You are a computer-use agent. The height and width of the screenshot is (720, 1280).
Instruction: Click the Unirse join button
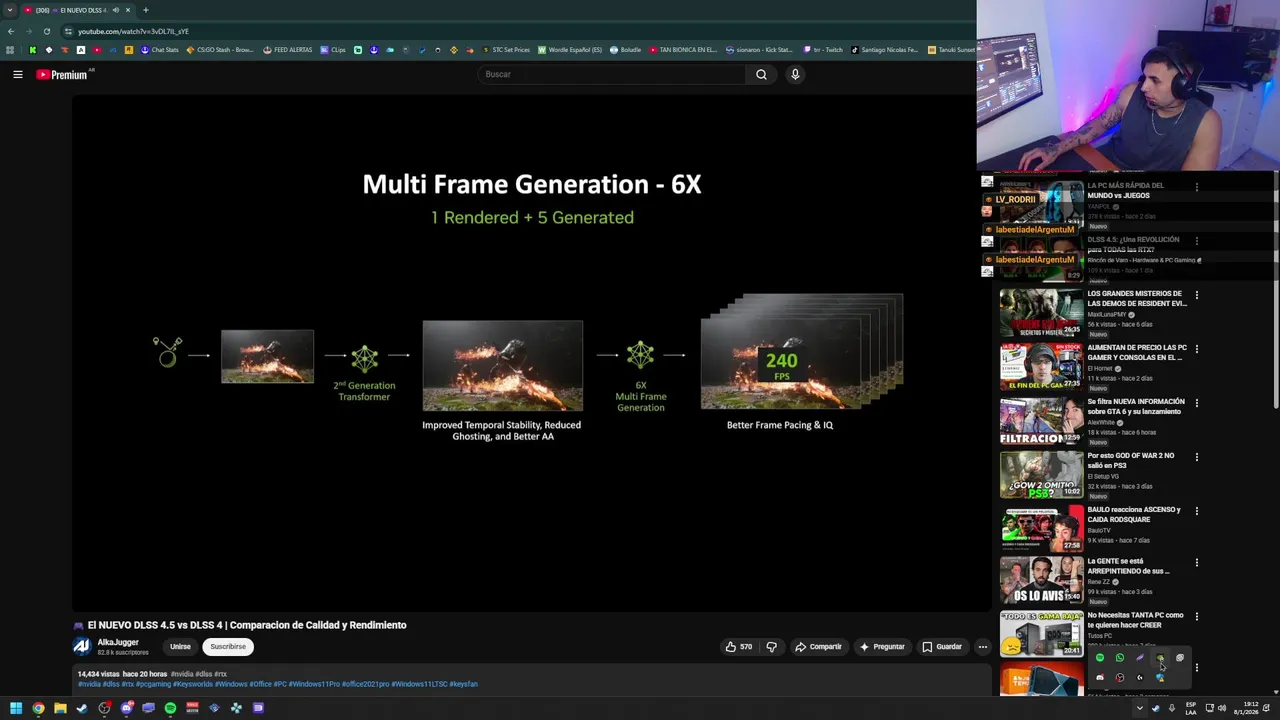point(180,647)
